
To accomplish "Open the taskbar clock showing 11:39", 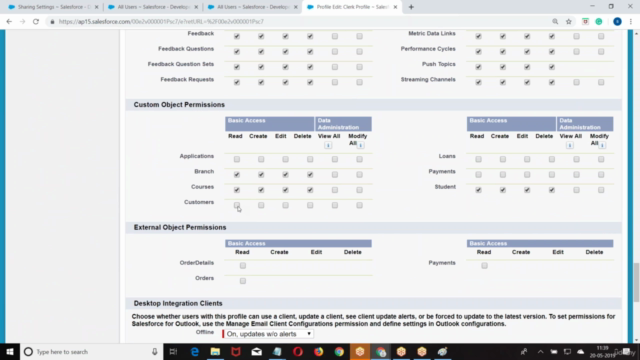I will coord(602,351).
